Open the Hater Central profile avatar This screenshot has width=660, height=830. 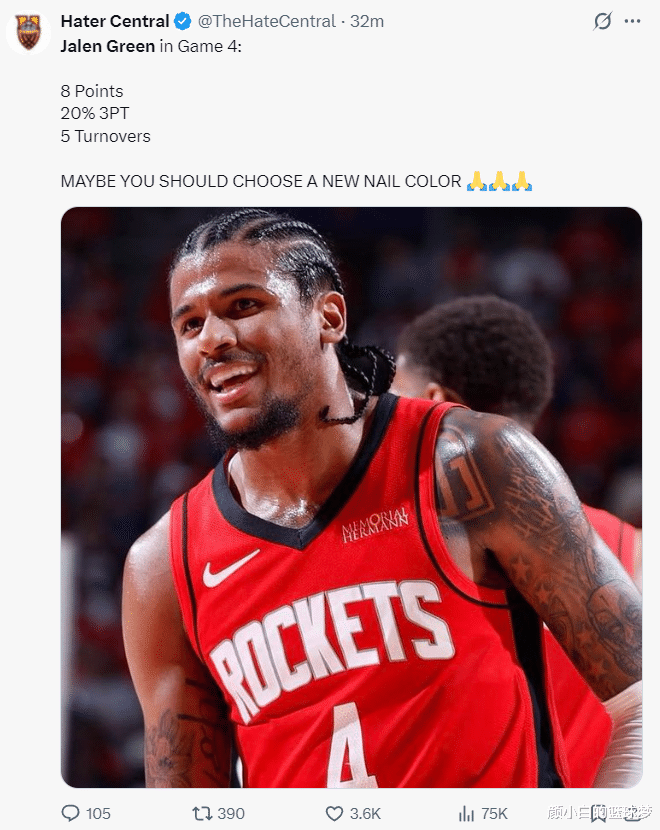pyautogui.click(x=29, y=32)
